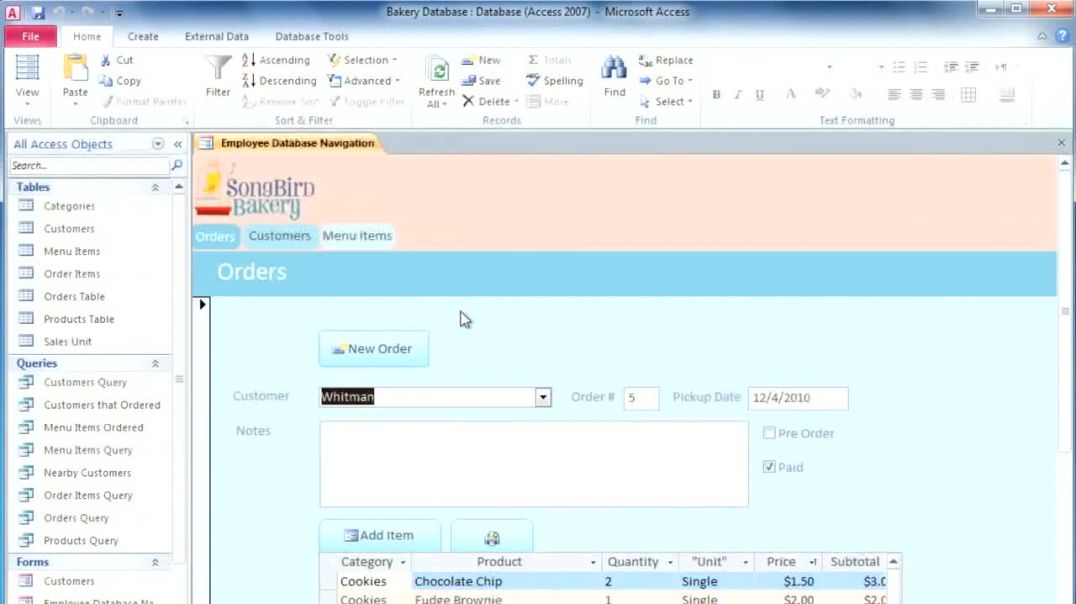This screenshot has height=604, width=1076.
Task: Open the Selection filter dropdown
Action: point(362,60)
